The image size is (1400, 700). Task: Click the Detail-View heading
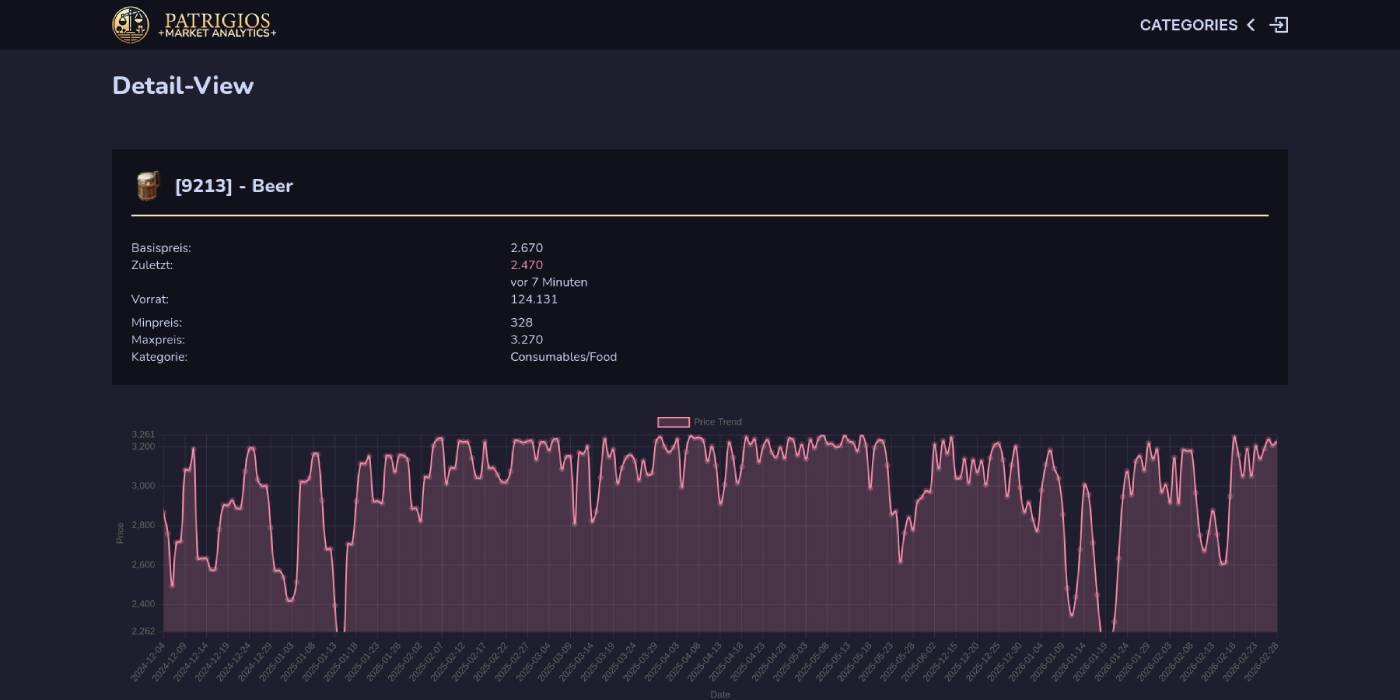coord(182,85)
